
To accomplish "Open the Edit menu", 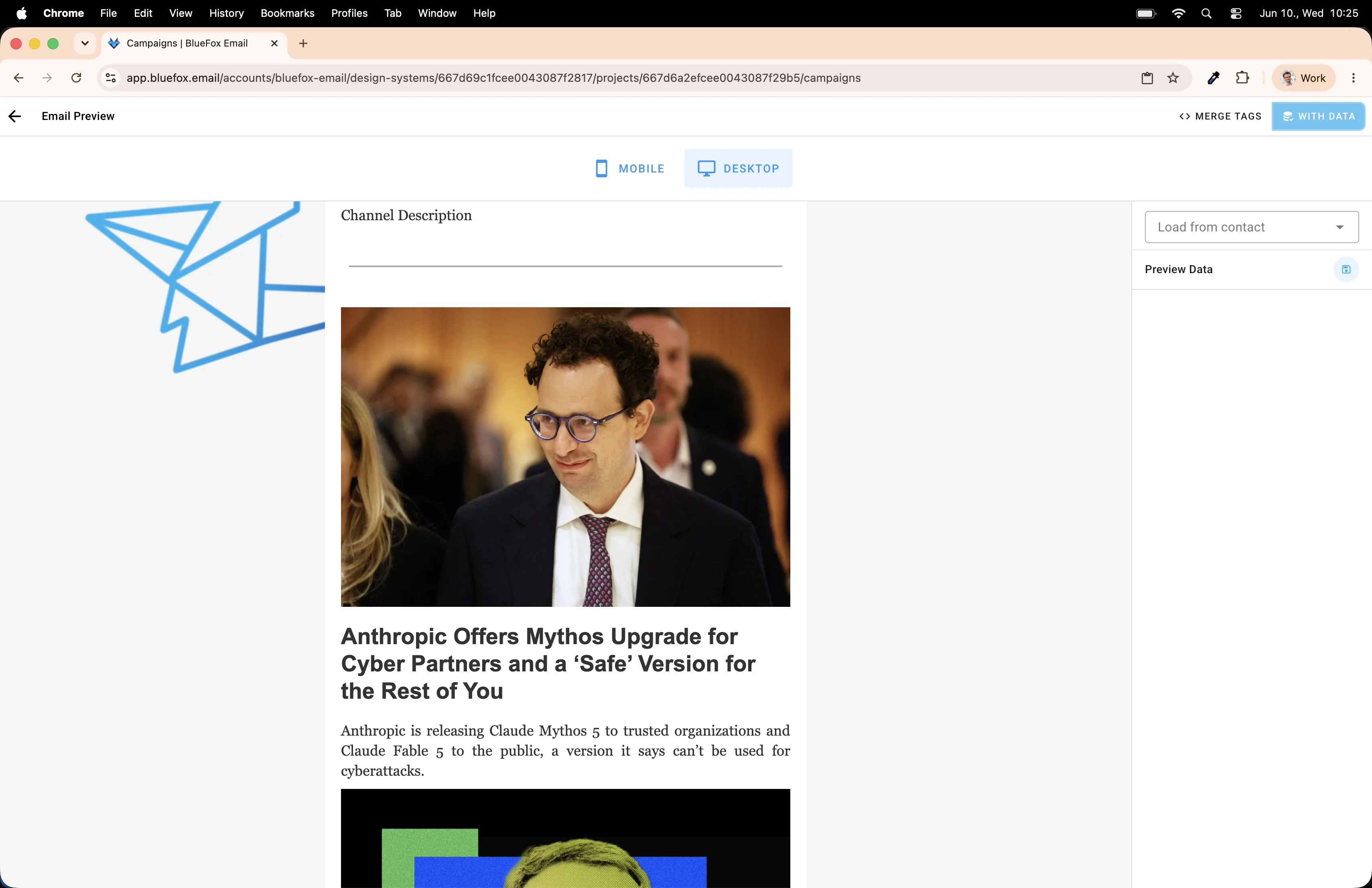I will click(143, 13).
